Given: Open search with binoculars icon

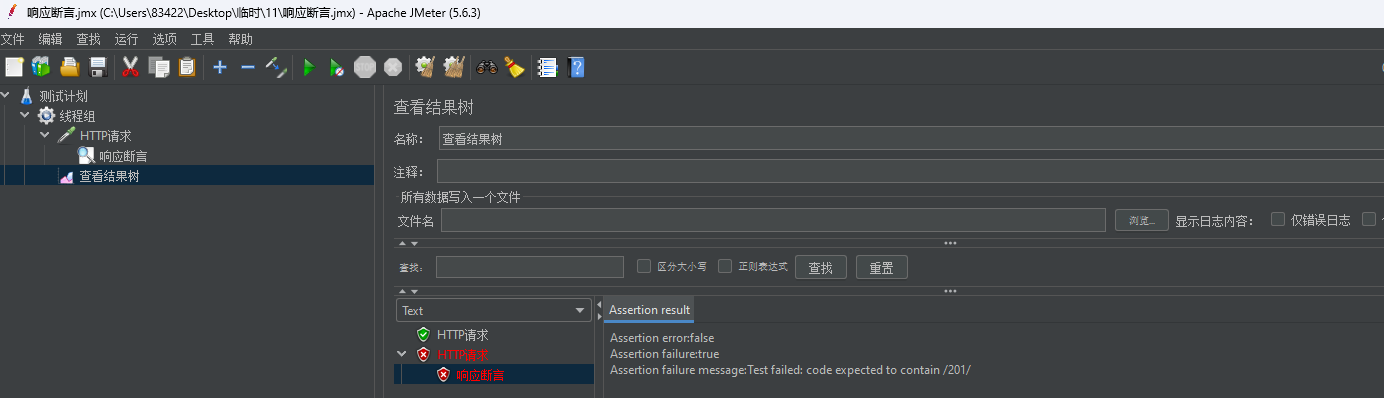Looking at the screenshot, I should (x=487, y=67).
